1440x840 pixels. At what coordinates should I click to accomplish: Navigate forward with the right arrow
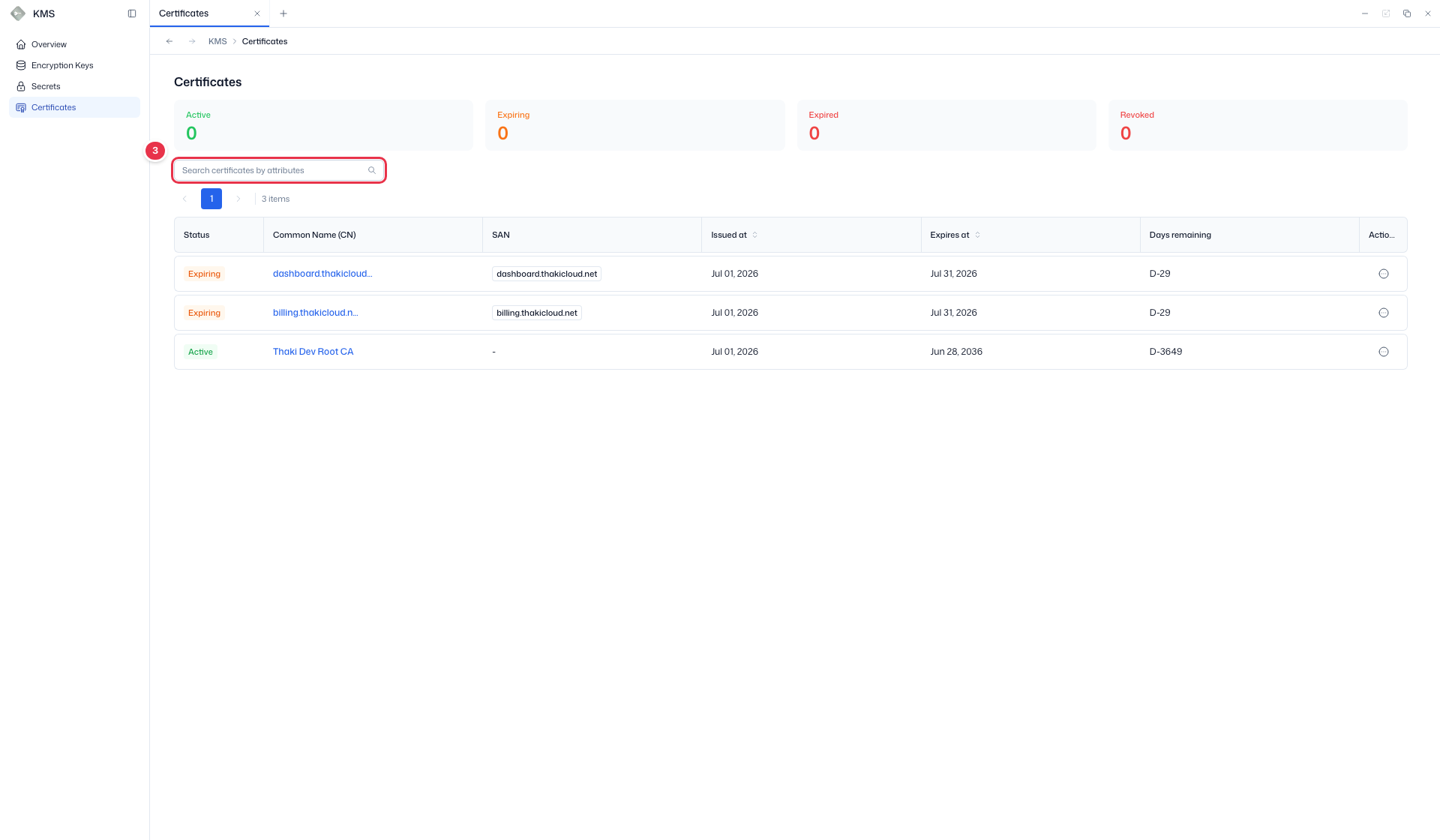(x=192, y=41)
